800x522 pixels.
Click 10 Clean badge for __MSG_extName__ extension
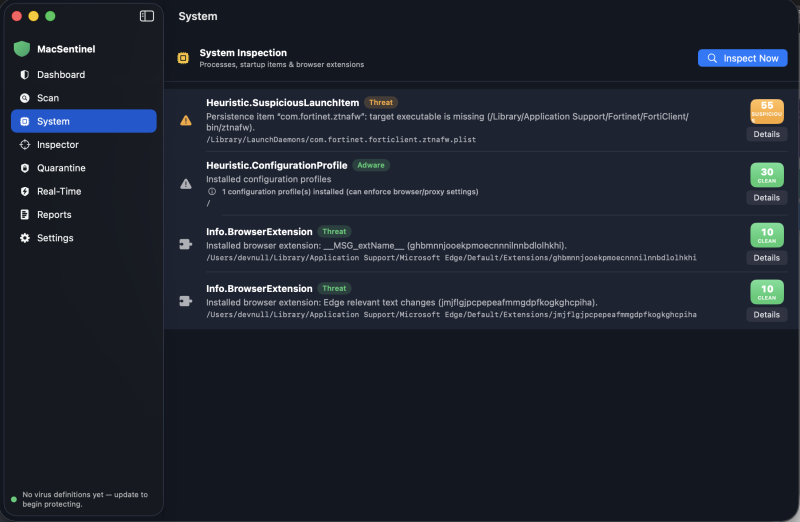pyautogui.click(x=767, y=235)
